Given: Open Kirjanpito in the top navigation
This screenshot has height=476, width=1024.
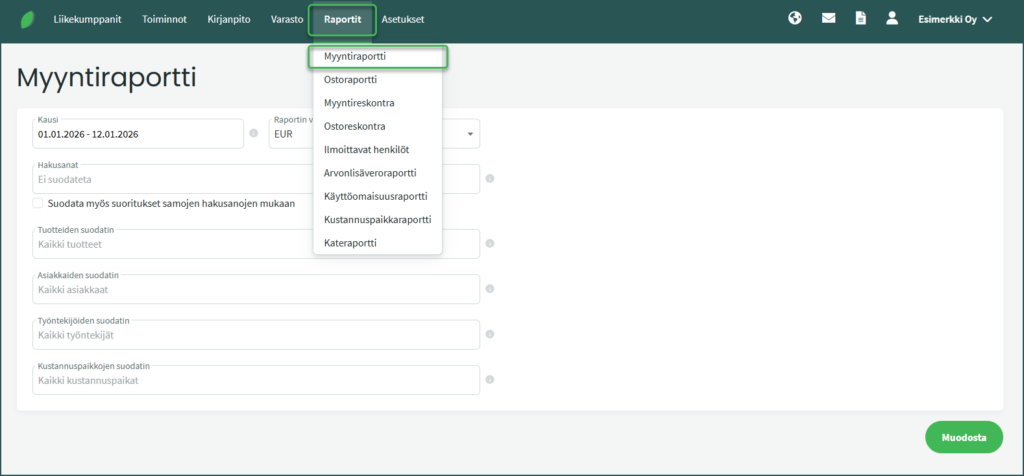Looking at the screenshot, I should pyautogui.click(x=229, y=19).
